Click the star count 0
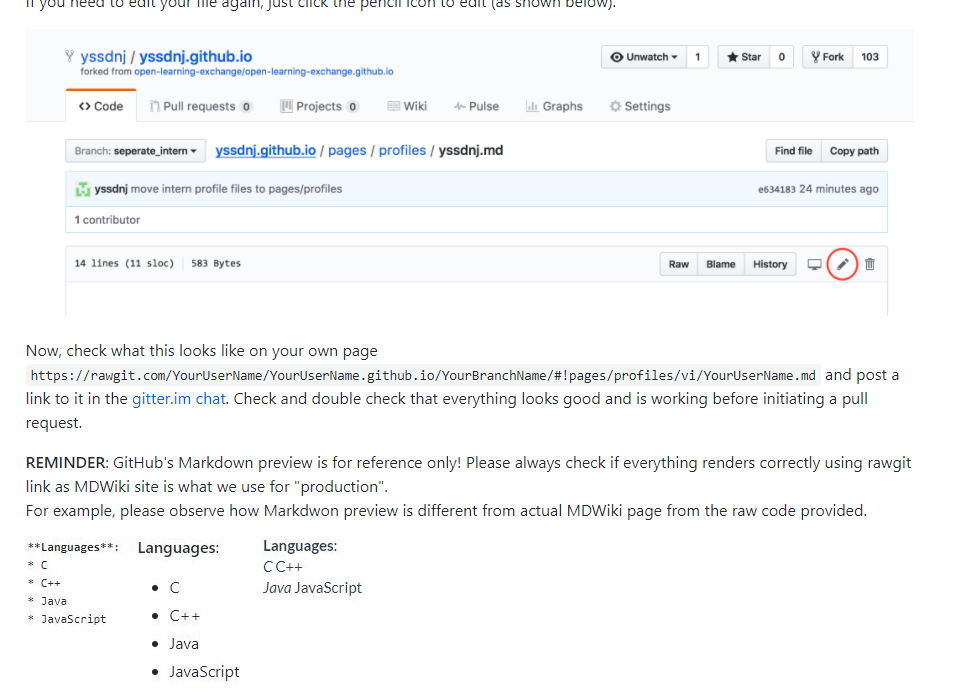Screen dimensions: 956x692 [782, 57]
